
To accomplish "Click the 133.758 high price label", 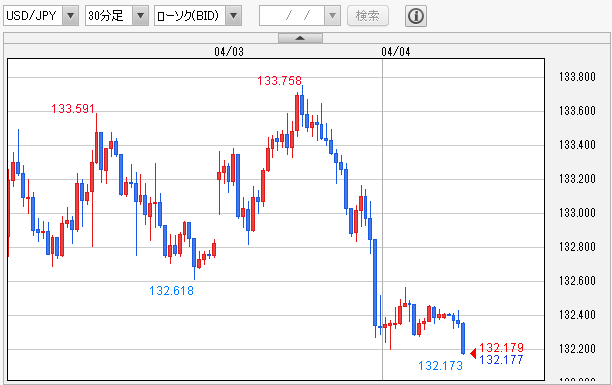I will tap(279, 81).
